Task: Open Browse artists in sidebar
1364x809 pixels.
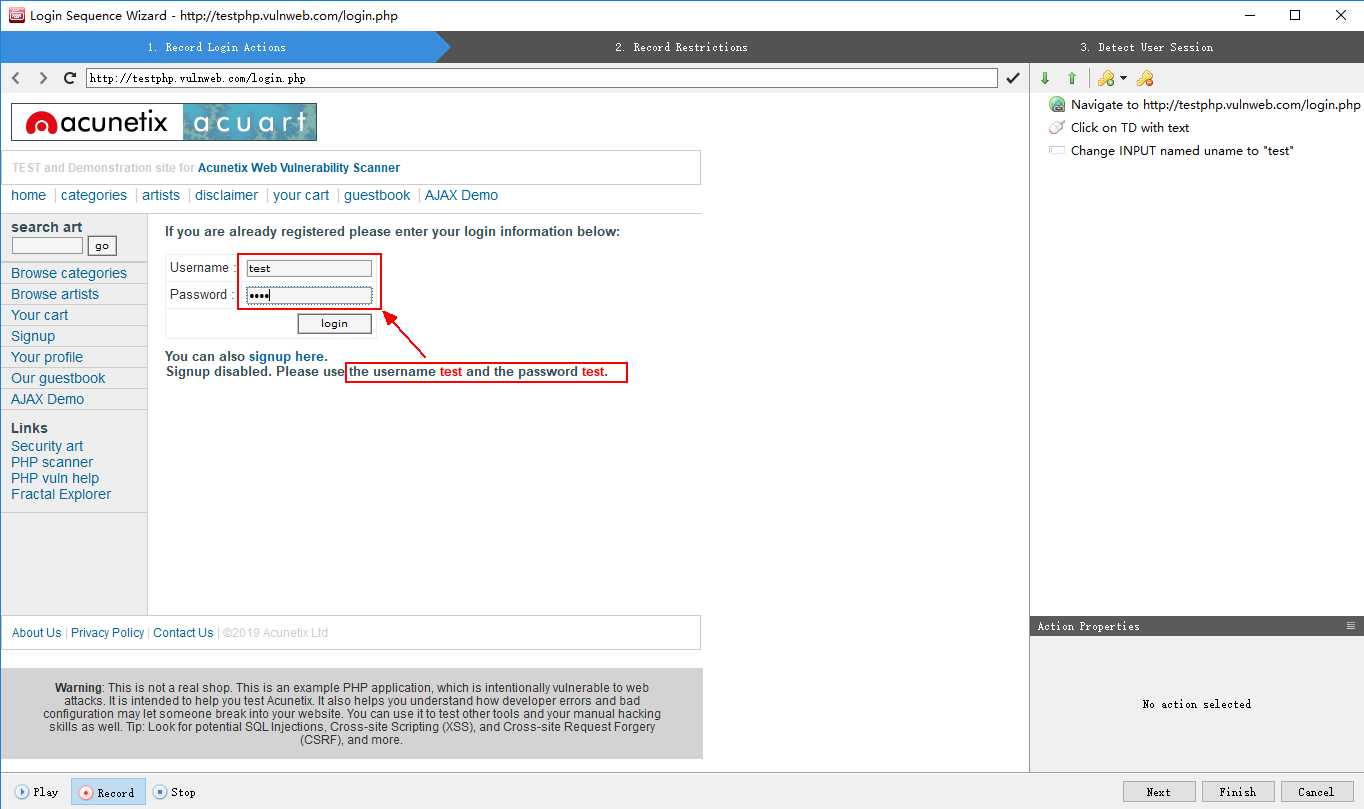Action: click(55, 294)
